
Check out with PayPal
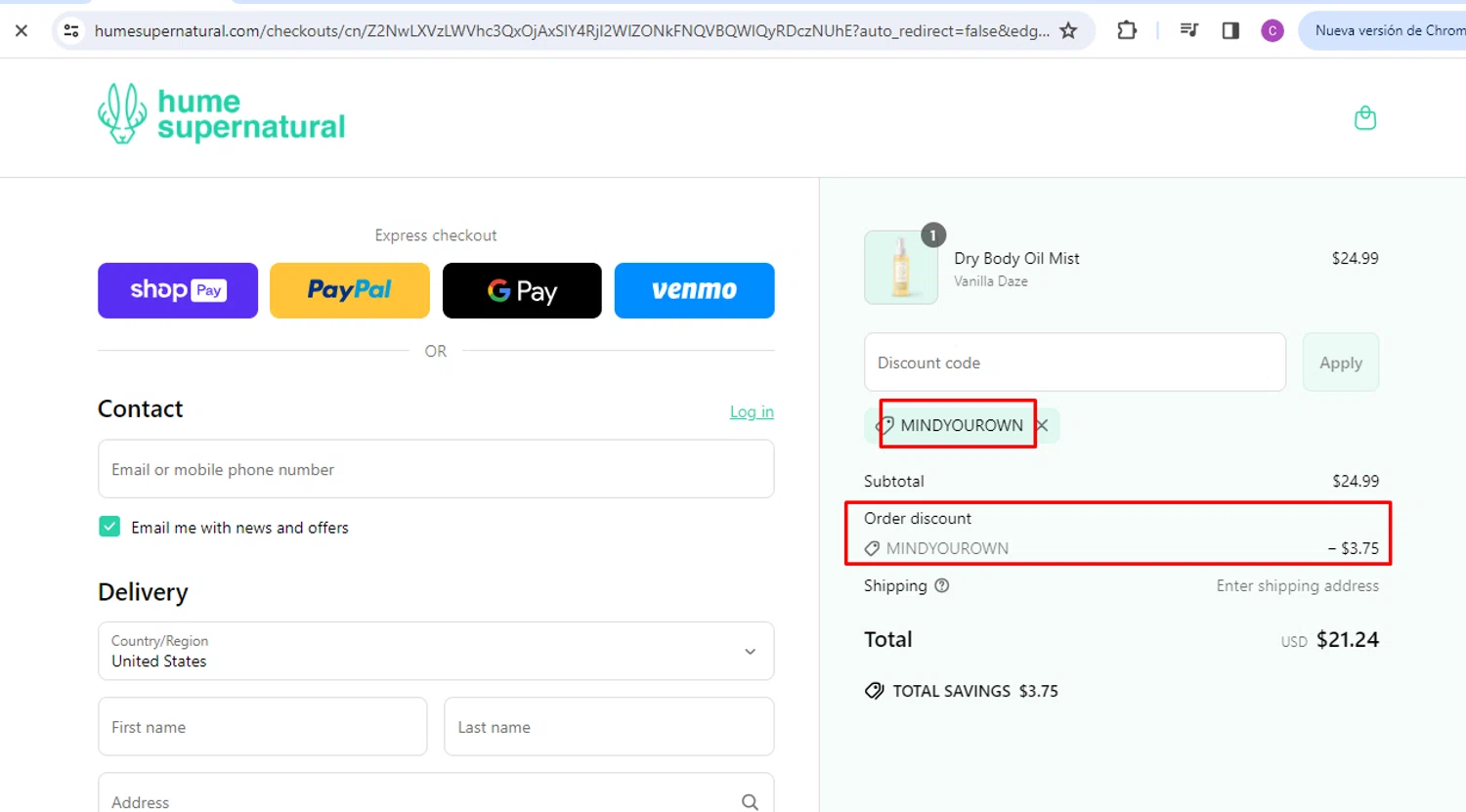(350, 290)
